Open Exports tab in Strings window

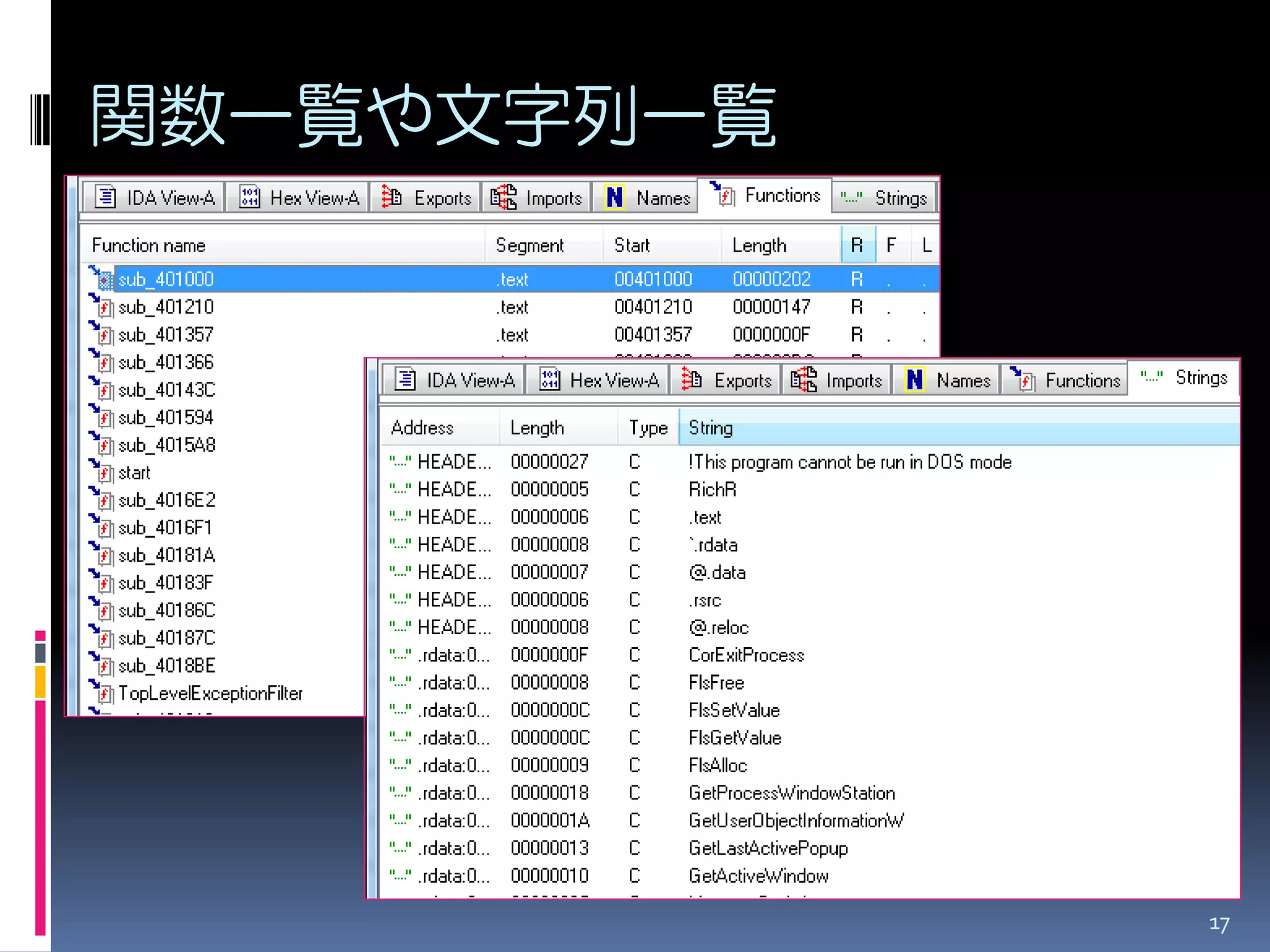[726, 380]
